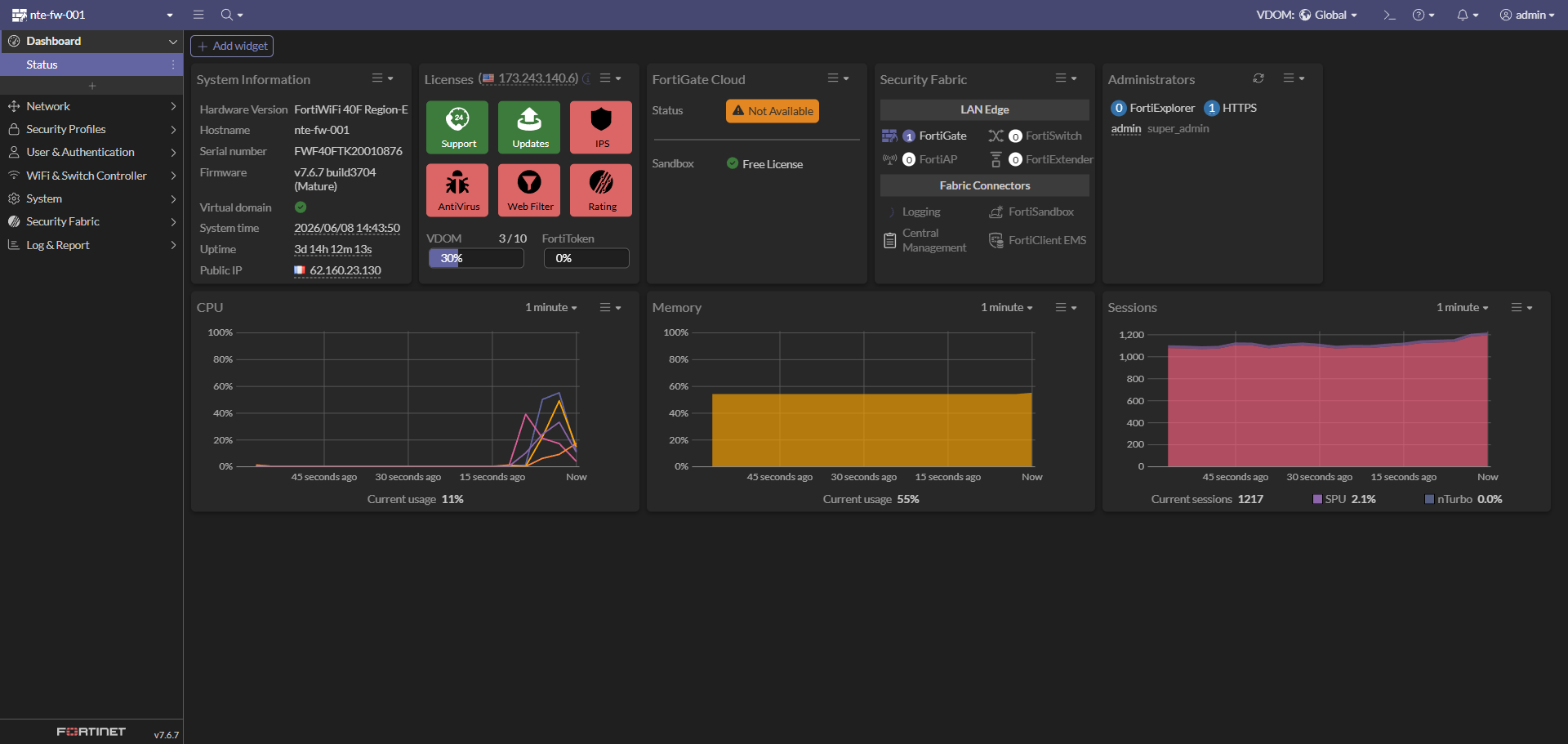Add a new dashboard with plus icon
Screen dimensions: 1568x744
[91, 86]
